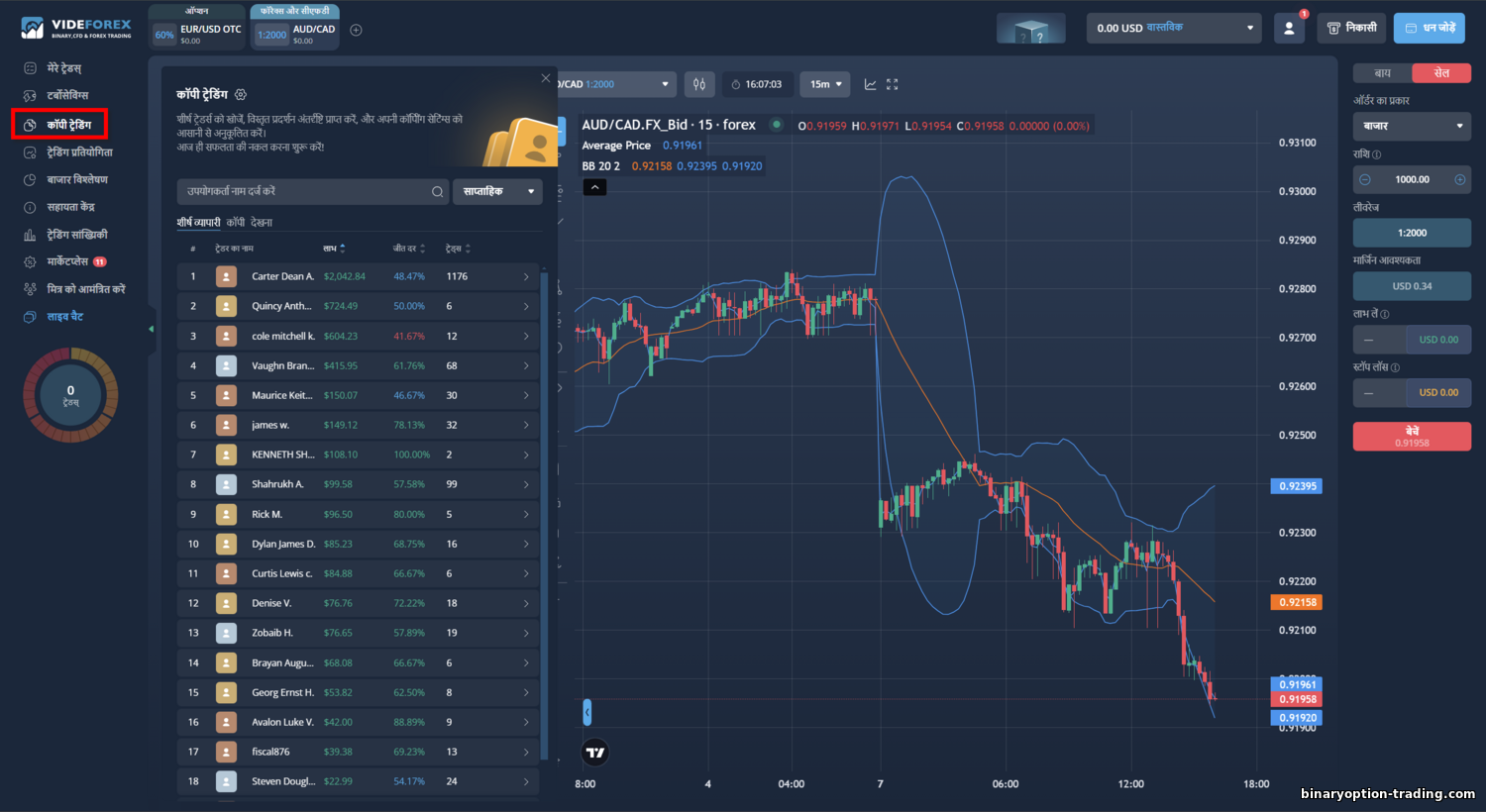This screenshot has height=812, width=1486.
Task: Open the बाजार order type dropdown
Action: [1412, 127]
